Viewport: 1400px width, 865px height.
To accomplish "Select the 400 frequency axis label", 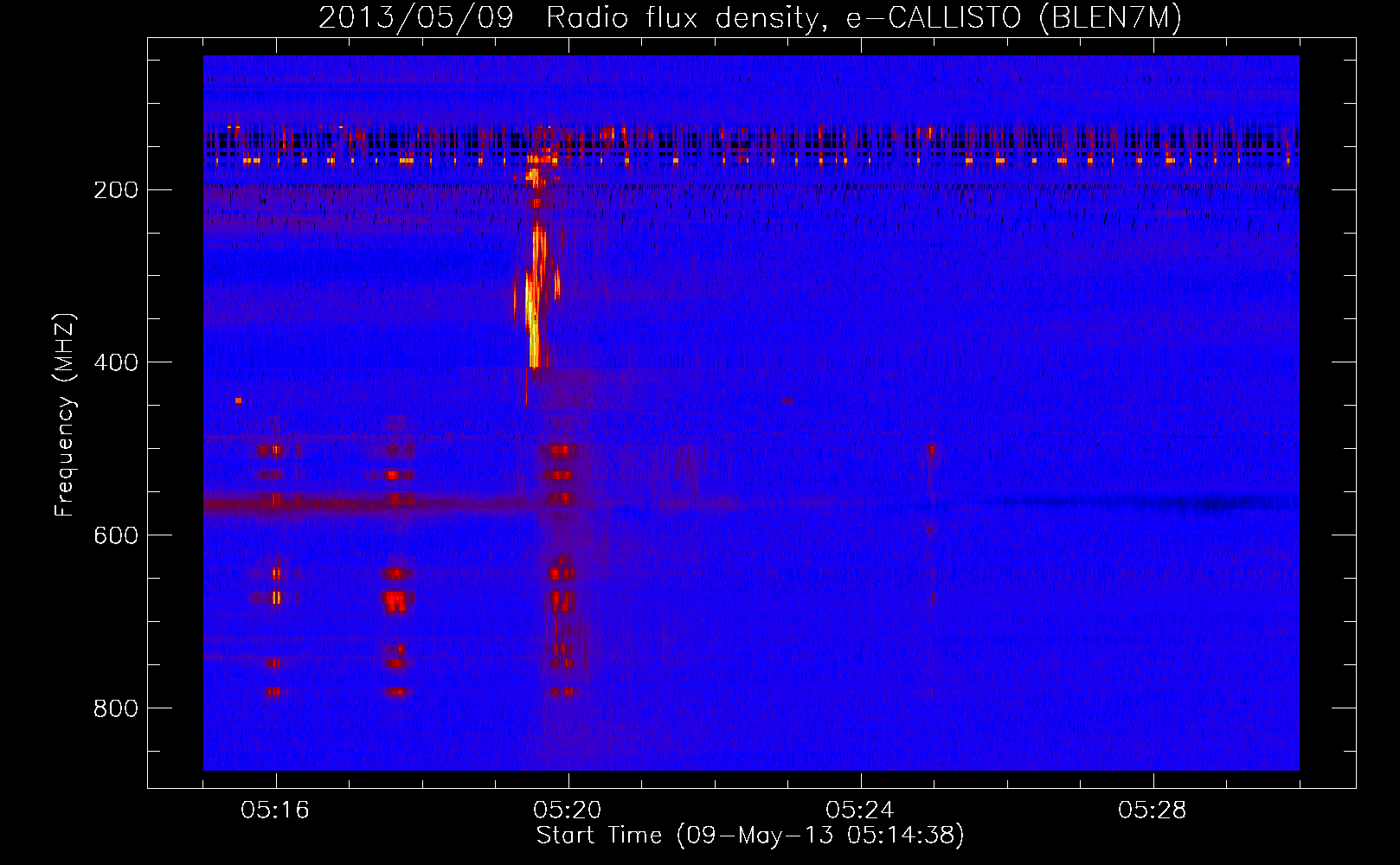I will click(x=116, y=362).
